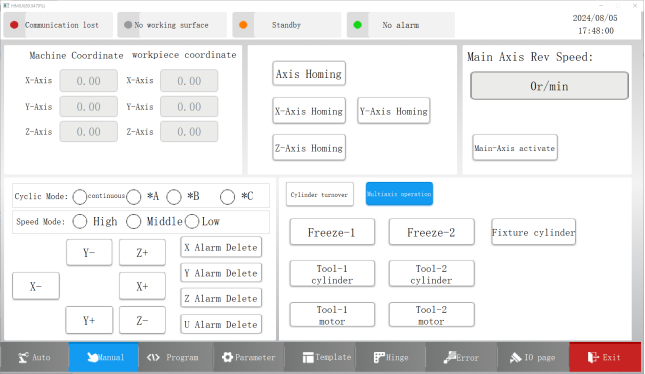Click the Main-Axis activate button
Viewport: 645px width, 374px height.
coord(515,148)
